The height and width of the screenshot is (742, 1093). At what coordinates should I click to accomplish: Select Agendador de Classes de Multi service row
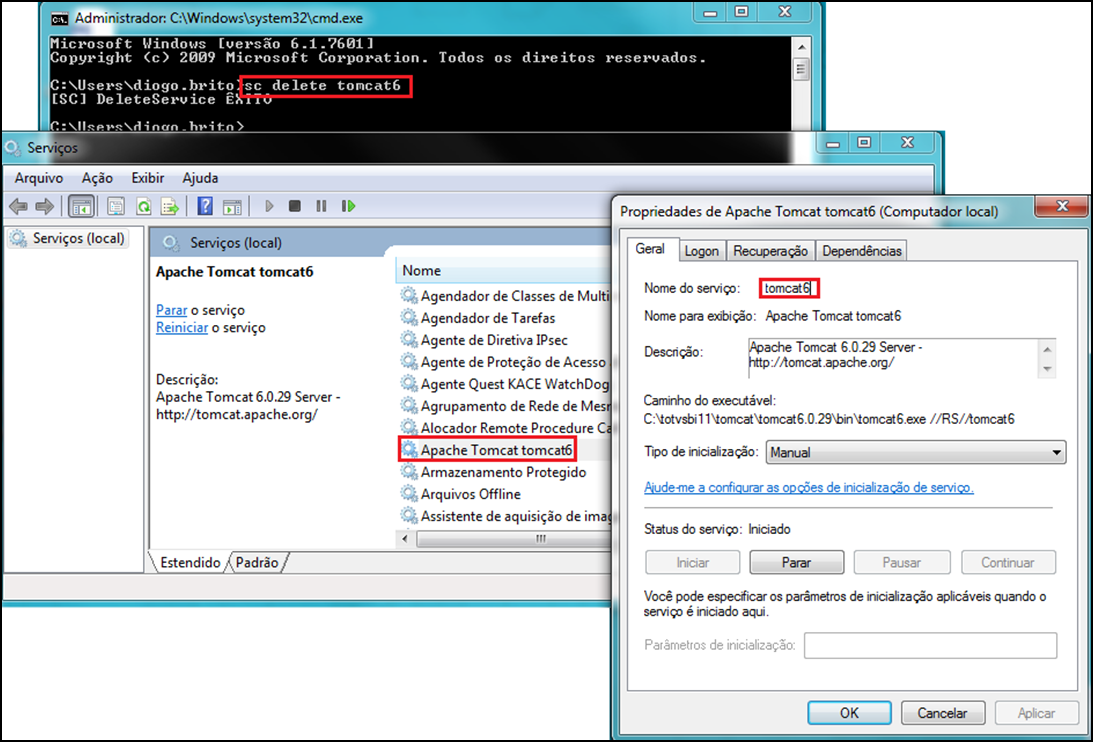click(x=505, y=296)
